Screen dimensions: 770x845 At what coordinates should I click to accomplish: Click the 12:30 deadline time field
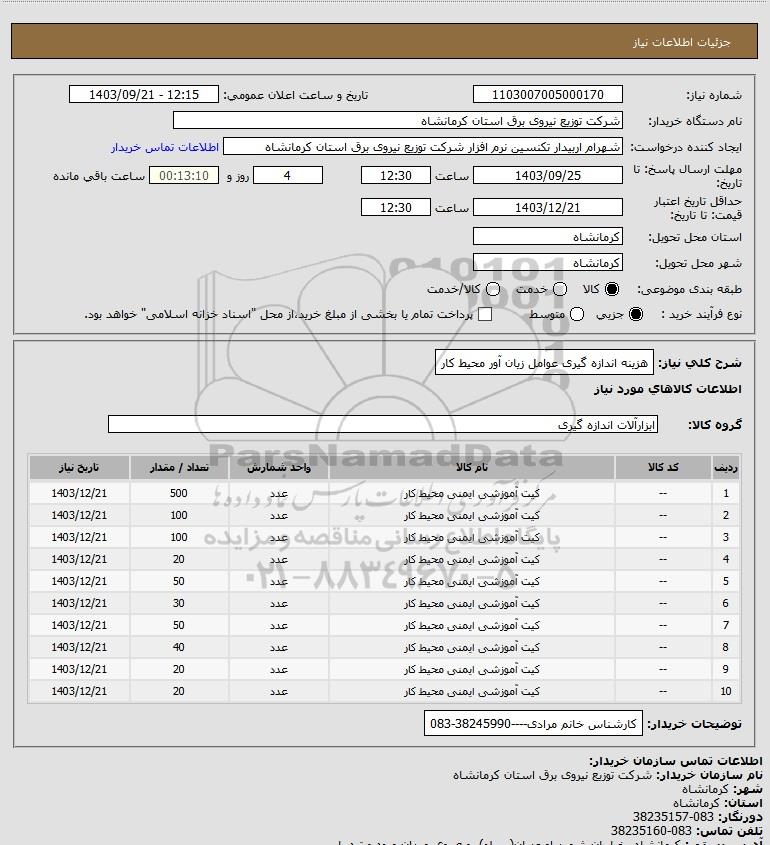pyautogui.click(x=396, y=176)
